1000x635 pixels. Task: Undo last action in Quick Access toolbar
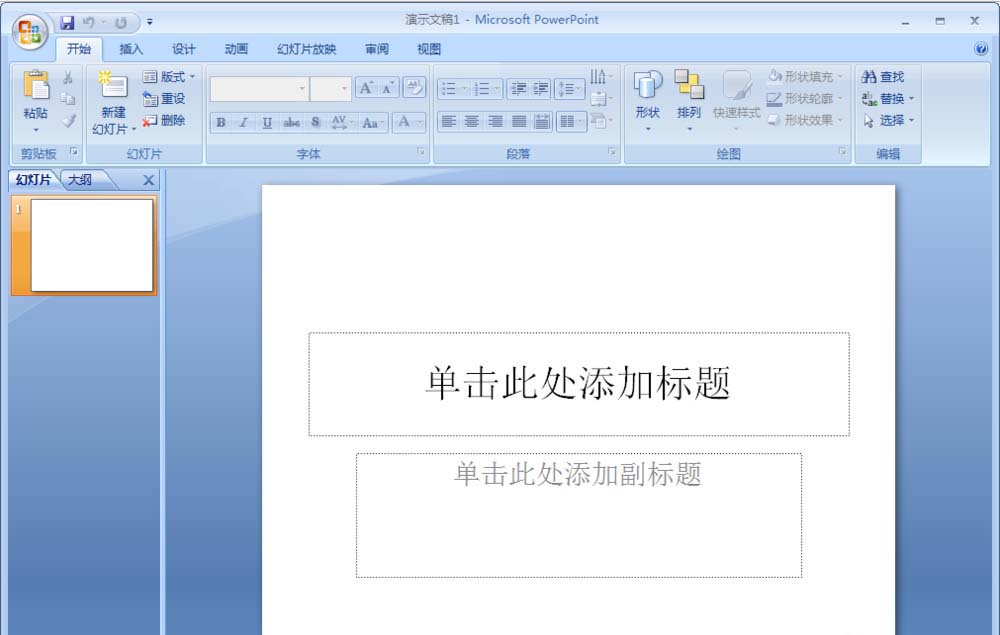89,23
